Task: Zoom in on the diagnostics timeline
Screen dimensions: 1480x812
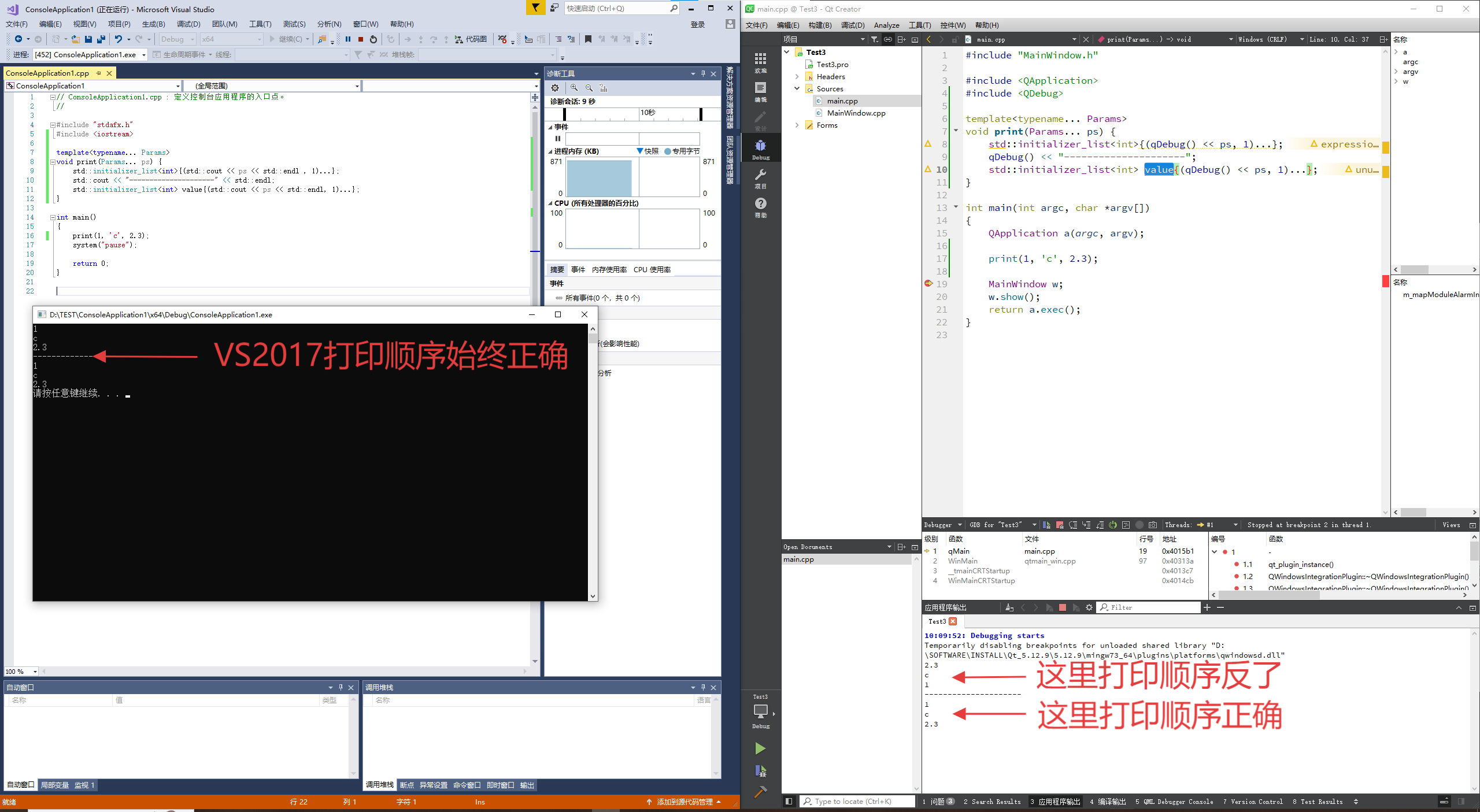Action: coord(574,88)
